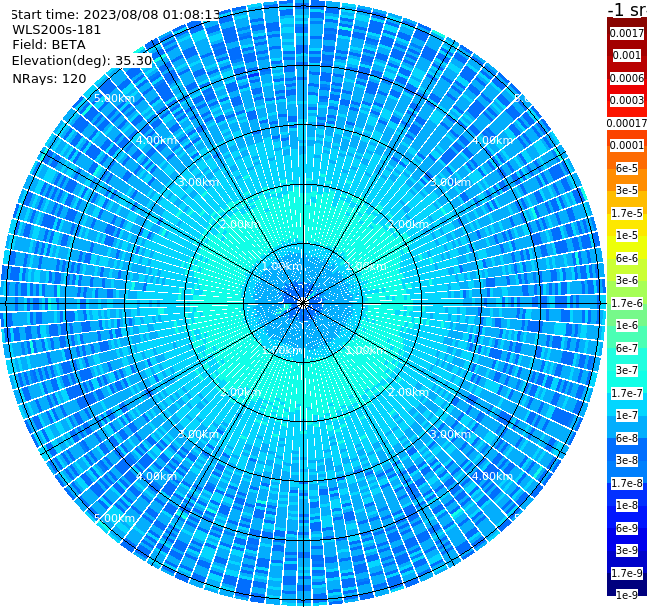647x607 pixels.
Task: Click the Field: BETA label
Action: tap(49, 45)
